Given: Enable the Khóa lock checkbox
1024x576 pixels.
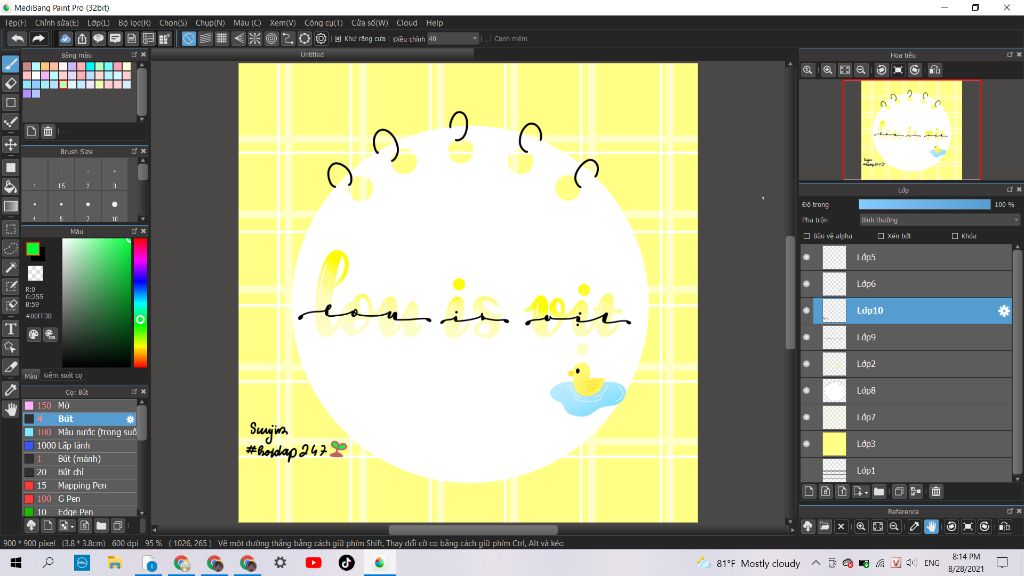Looking at the screenshot, I should [x=955, y=236].
